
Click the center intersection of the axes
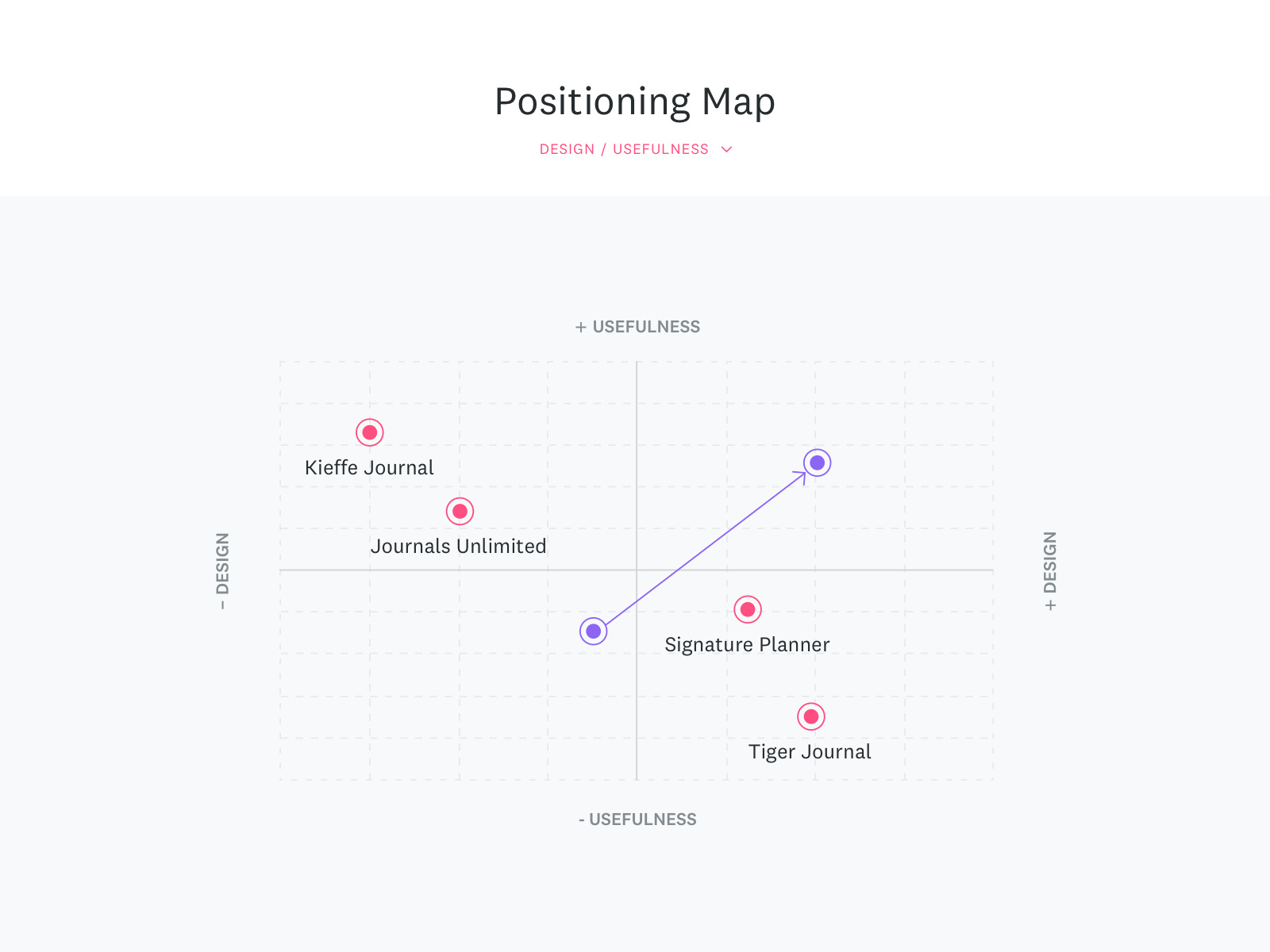point(637,570)
